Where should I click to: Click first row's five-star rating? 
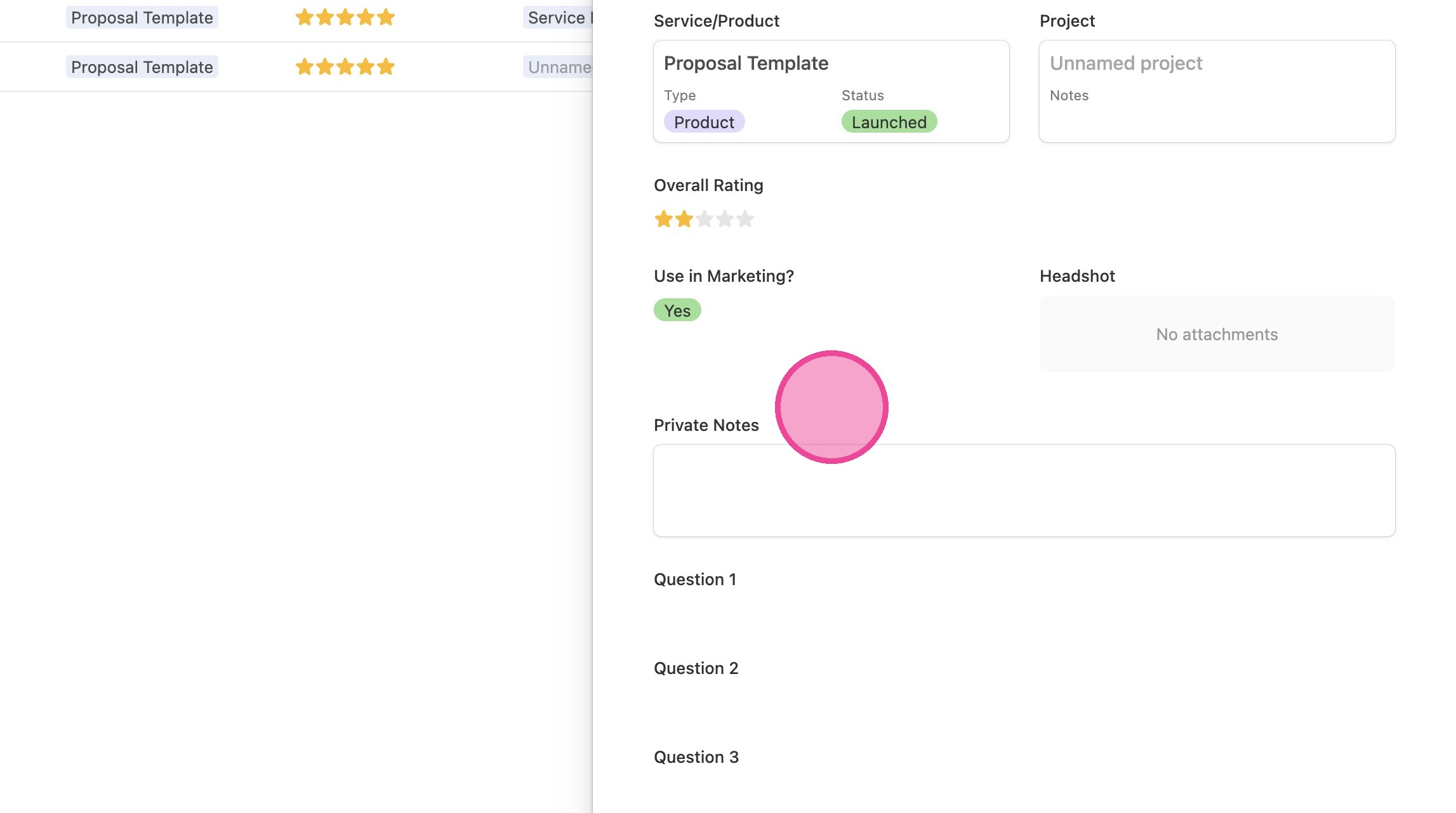pyautogui.click(x=345, y=17)
